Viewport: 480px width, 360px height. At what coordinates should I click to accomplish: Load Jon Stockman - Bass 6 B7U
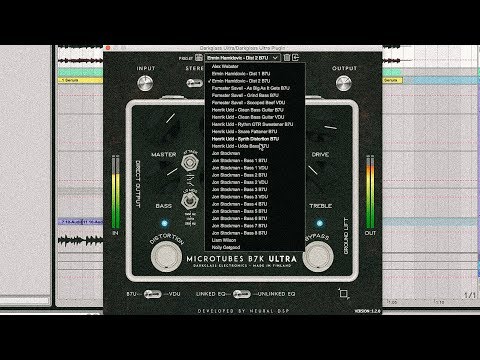(255, 219)
